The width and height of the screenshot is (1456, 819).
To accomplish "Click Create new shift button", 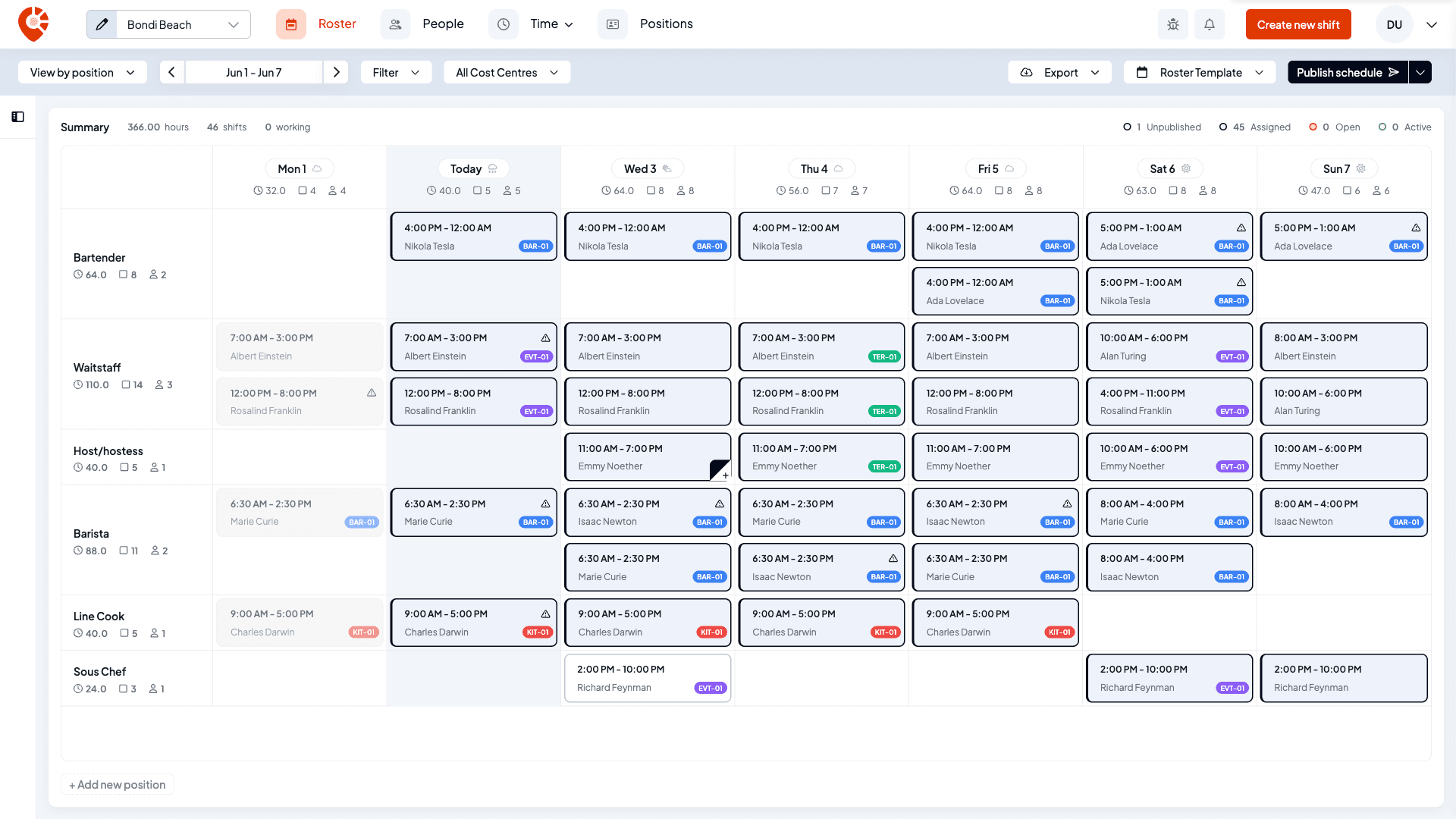I will 1298,24.
